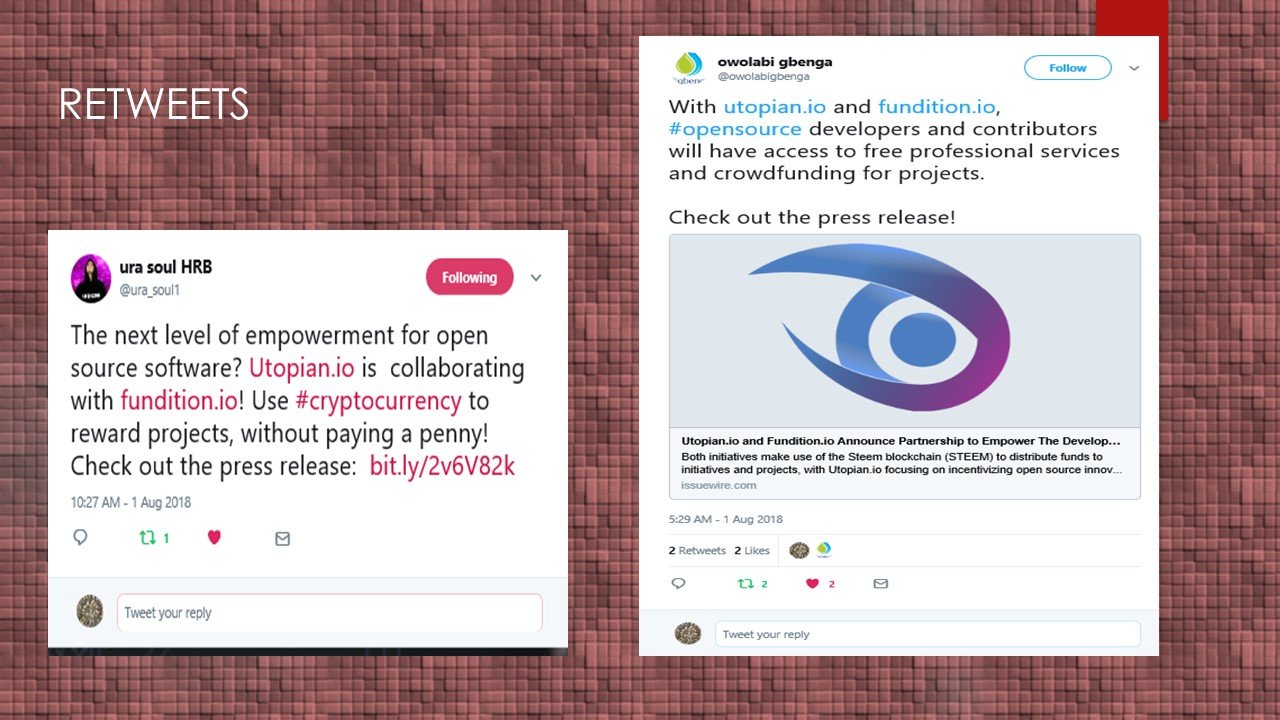Click the reply field under ura soul's tweet

(330, 612)
